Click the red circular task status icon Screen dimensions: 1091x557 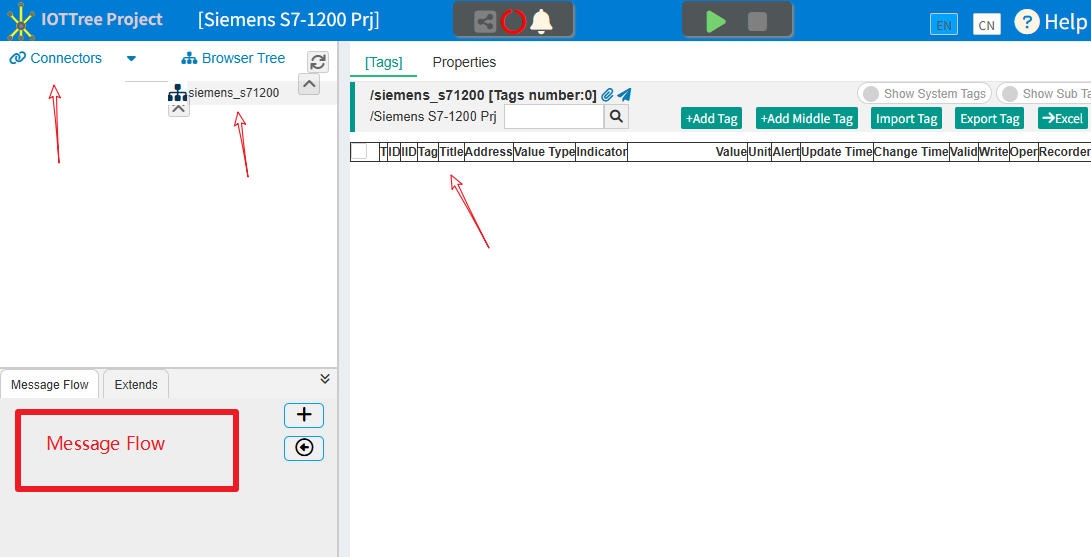513,22
